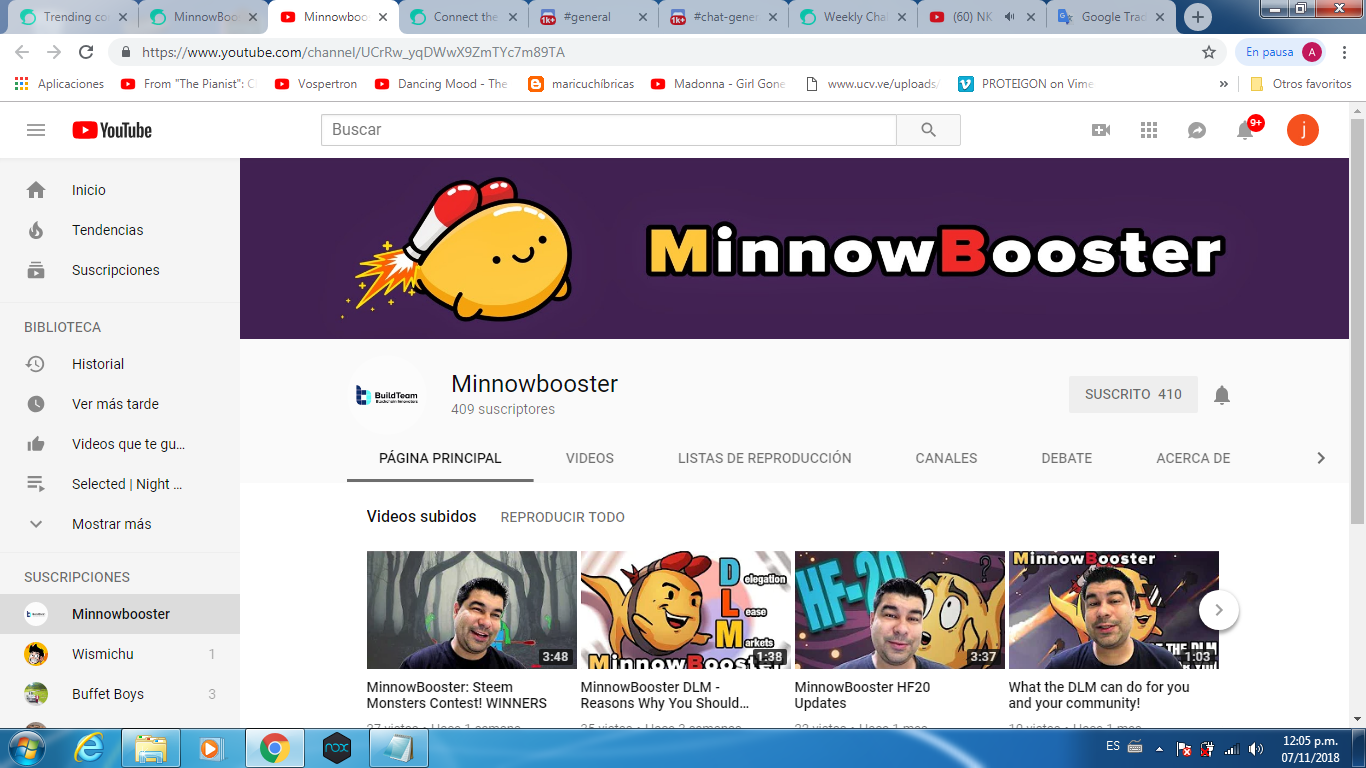Open liked videos playlist in sidebar

120,444
